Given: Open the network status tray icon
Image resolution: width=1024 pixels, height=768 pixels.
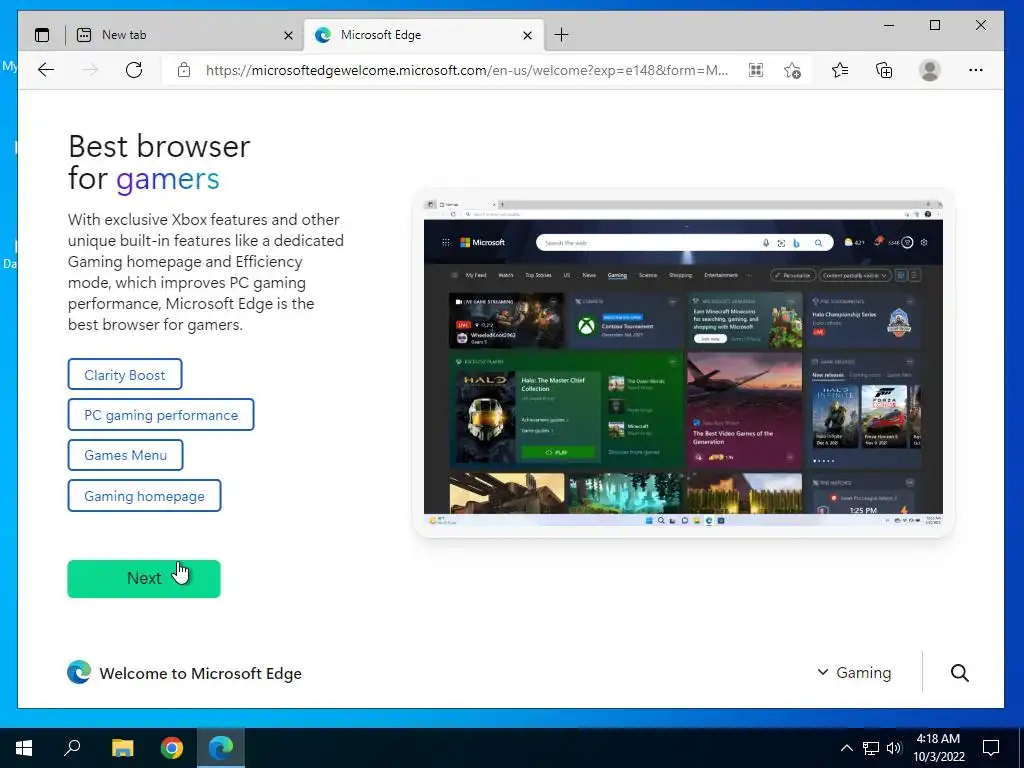Looking at the screenshot, I should [x=871, y=748].
